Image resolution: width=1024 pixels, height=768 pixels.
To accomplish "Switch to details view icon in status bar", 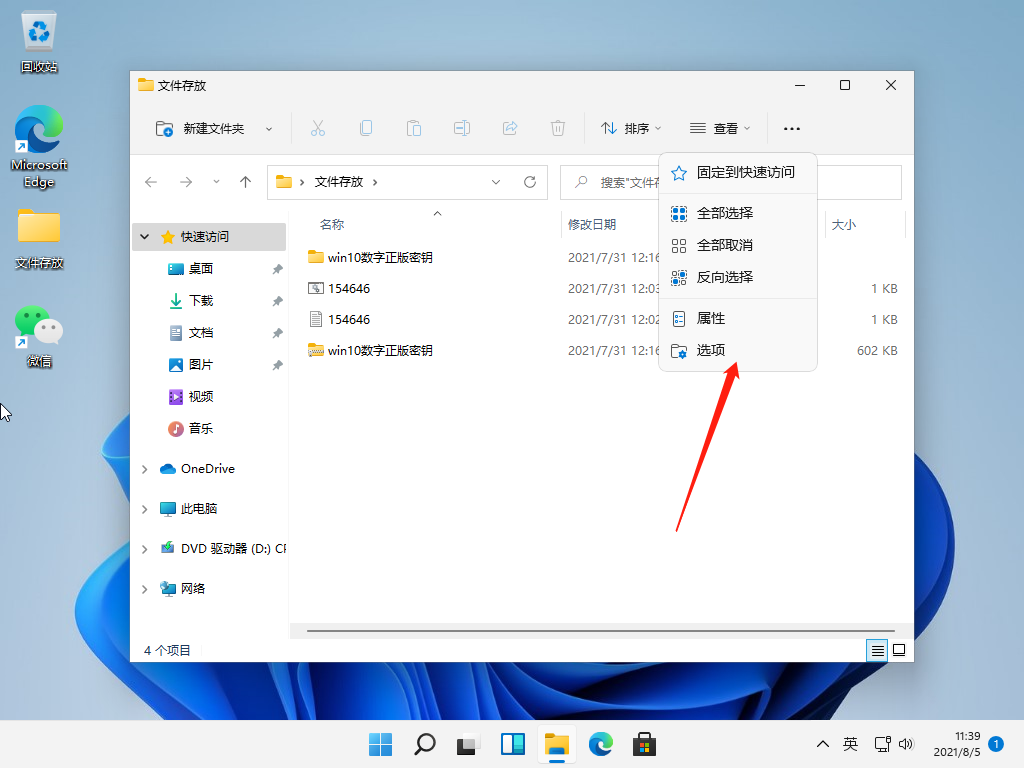I will (x=877, y=650).
